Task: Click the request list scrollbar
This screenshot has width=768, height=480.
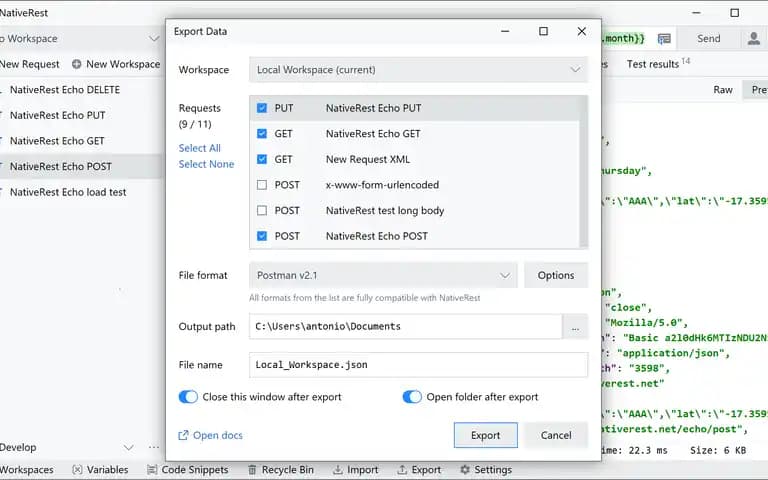Action: [x=583, y=171]
